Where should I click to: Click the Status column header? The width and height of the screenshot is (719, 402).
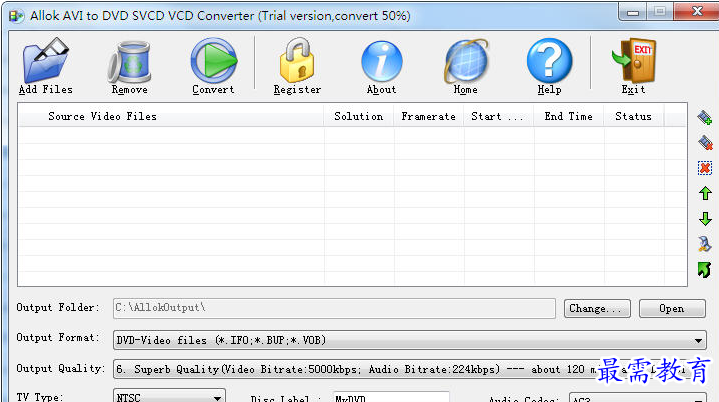[634, 116]
